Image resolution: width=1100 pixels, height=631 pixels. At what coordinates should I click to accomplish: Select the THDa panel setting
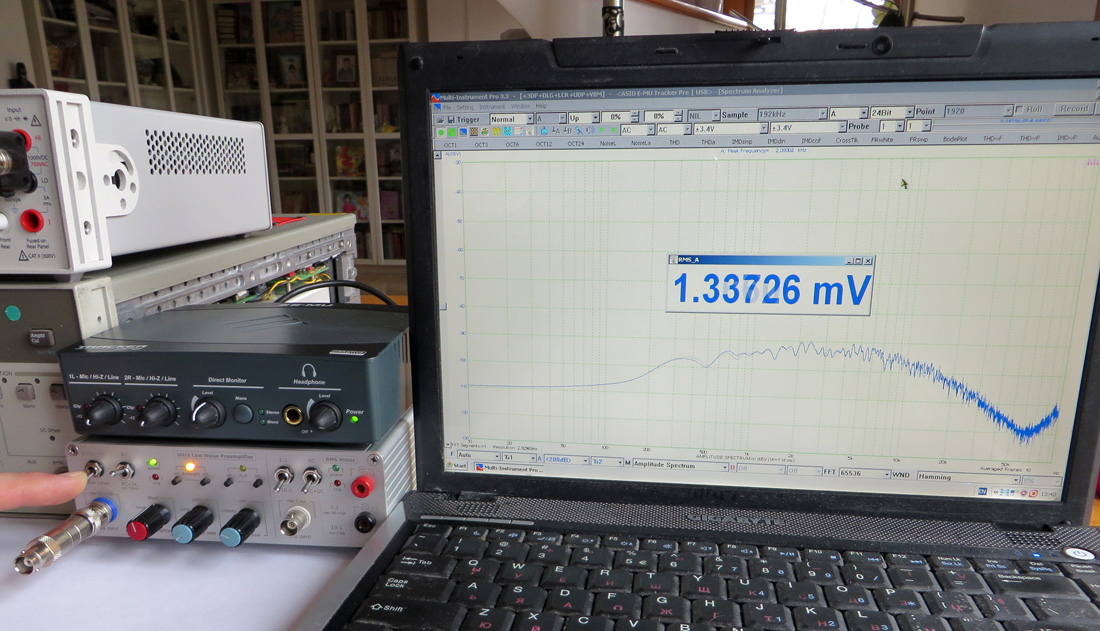click(x=708, y=142)
